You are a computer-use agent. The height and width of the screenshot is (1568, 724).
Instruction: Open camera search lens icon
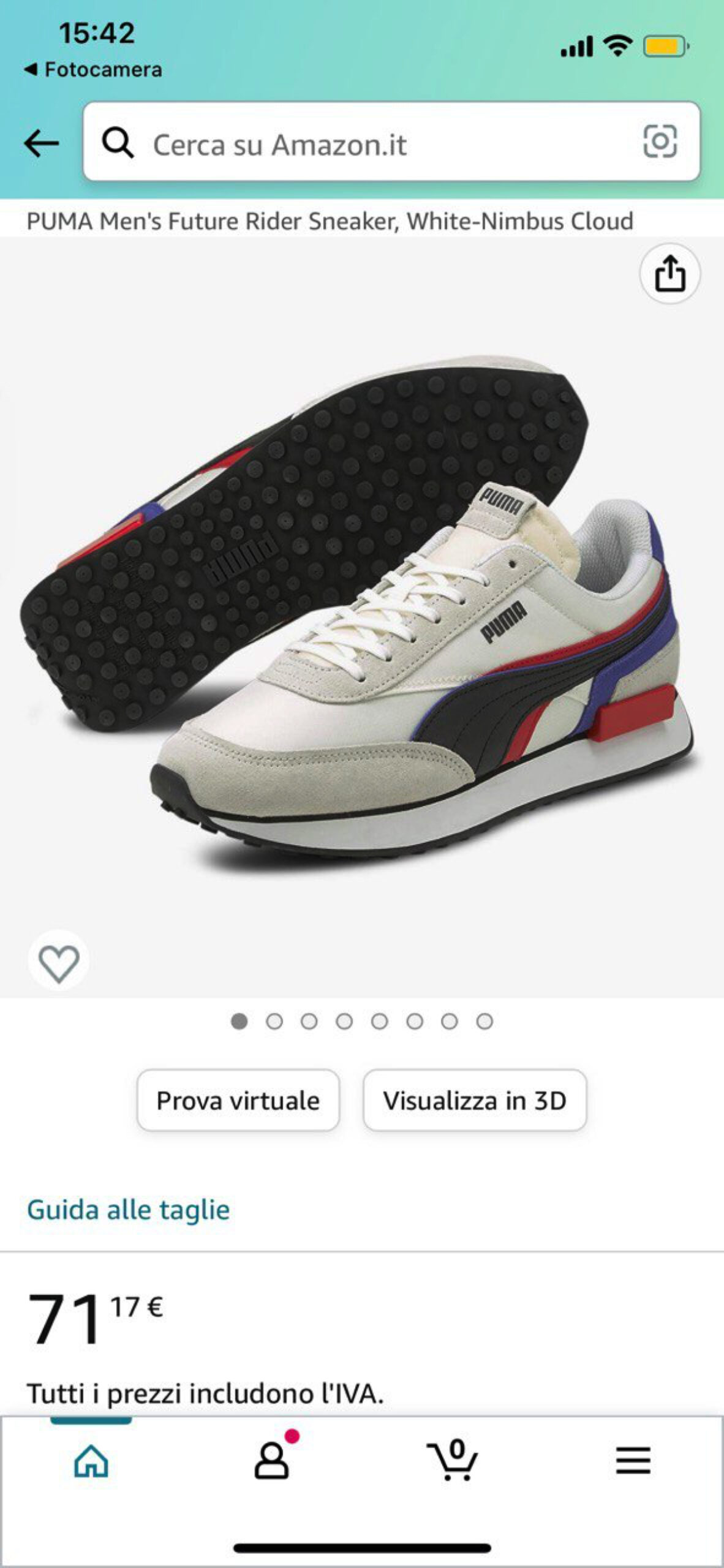tap(660, 141)
